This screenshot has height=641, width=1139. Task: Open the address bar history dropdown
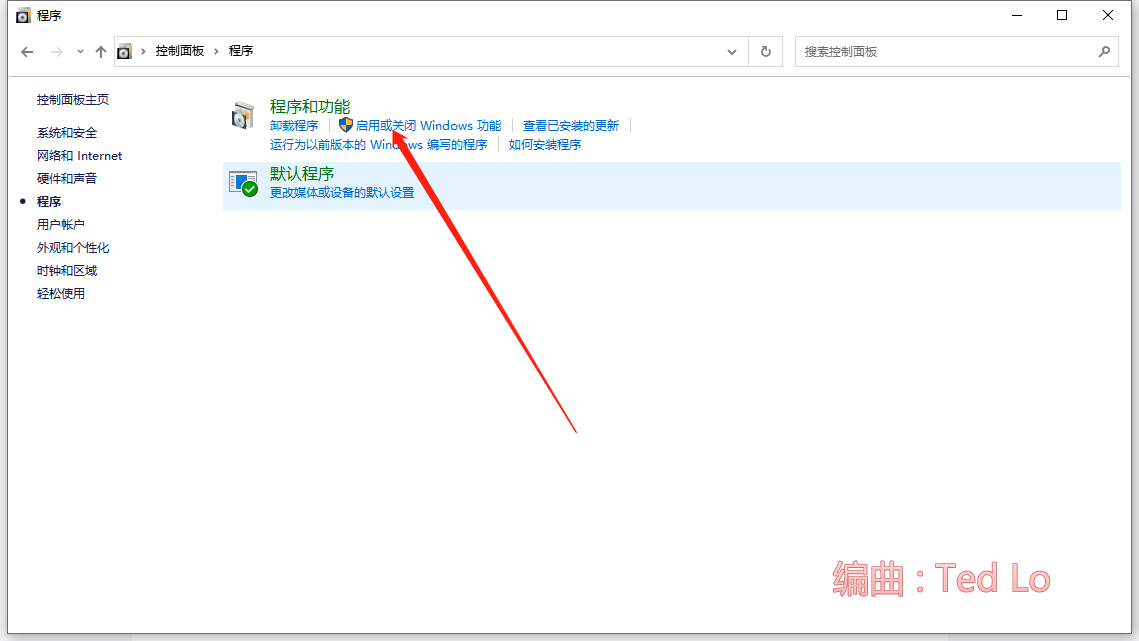[x=731, y=51]
